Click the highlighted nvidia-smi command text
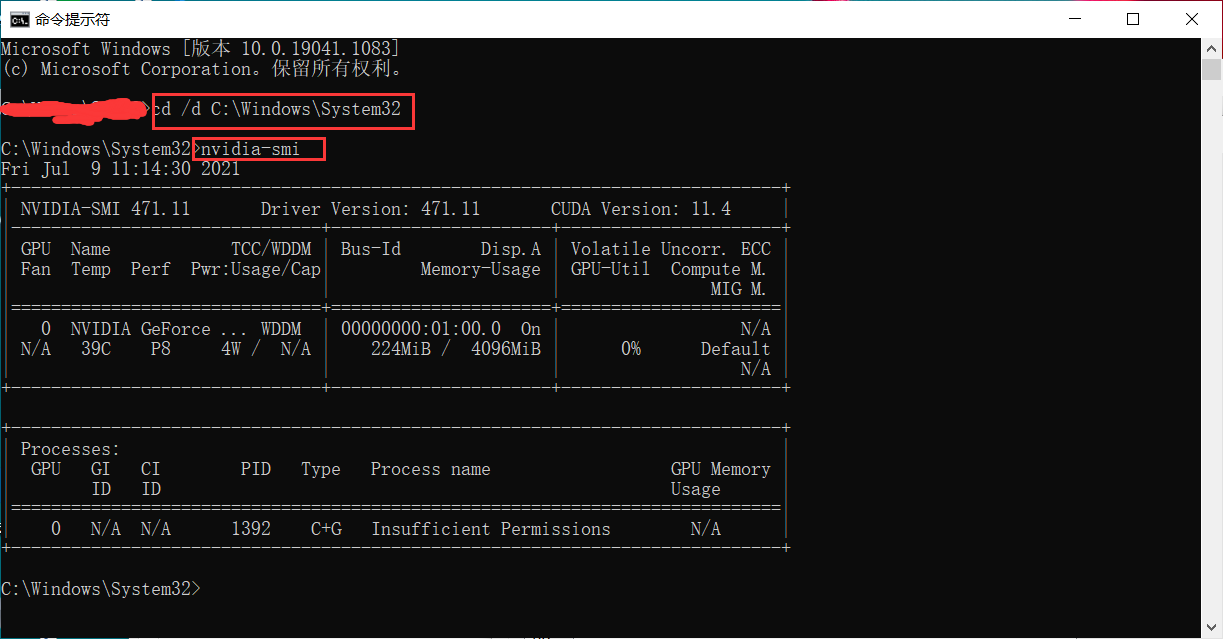Image resolution: width=1223 pixels, height=639 pixels. point(249,148)
